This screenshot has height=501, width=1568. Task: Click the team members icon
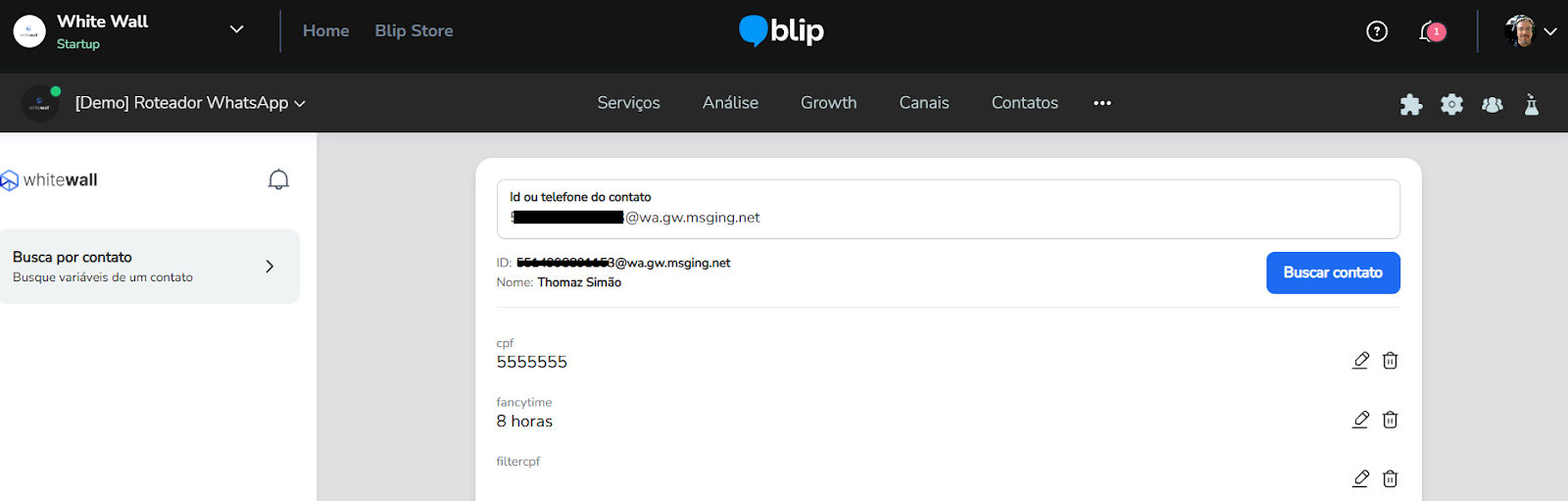point(1492,104)
